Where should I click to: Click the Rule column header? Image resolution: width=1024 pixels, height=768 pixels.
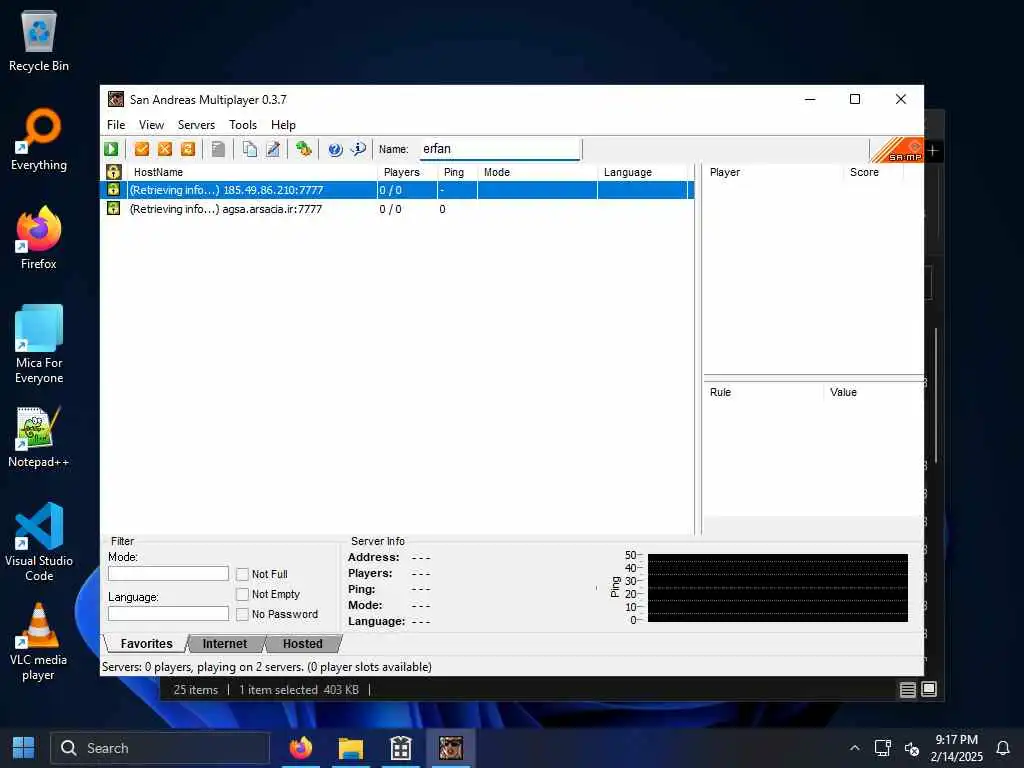pyautogui.click(x=763, y=392)
